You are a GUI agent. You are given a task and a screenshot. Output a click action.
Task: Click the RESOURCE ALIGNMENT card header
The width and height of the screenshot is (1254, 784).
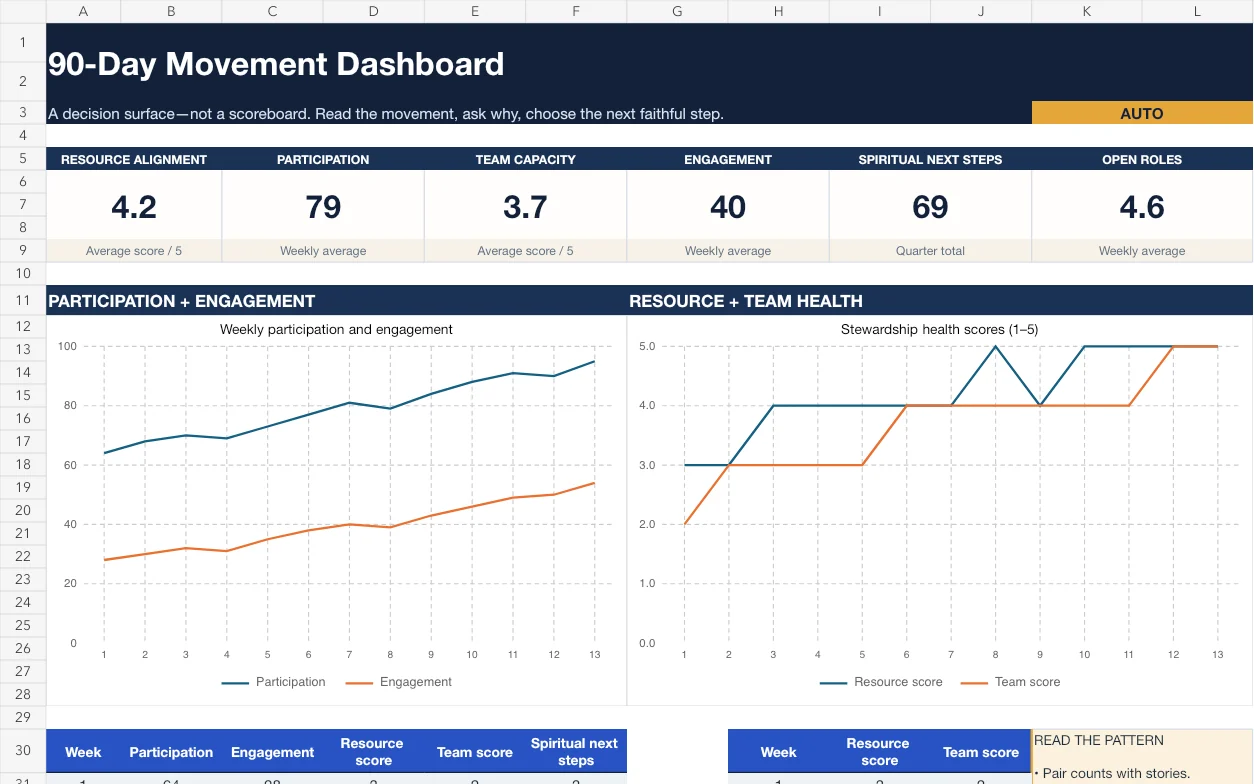(134, 159)
